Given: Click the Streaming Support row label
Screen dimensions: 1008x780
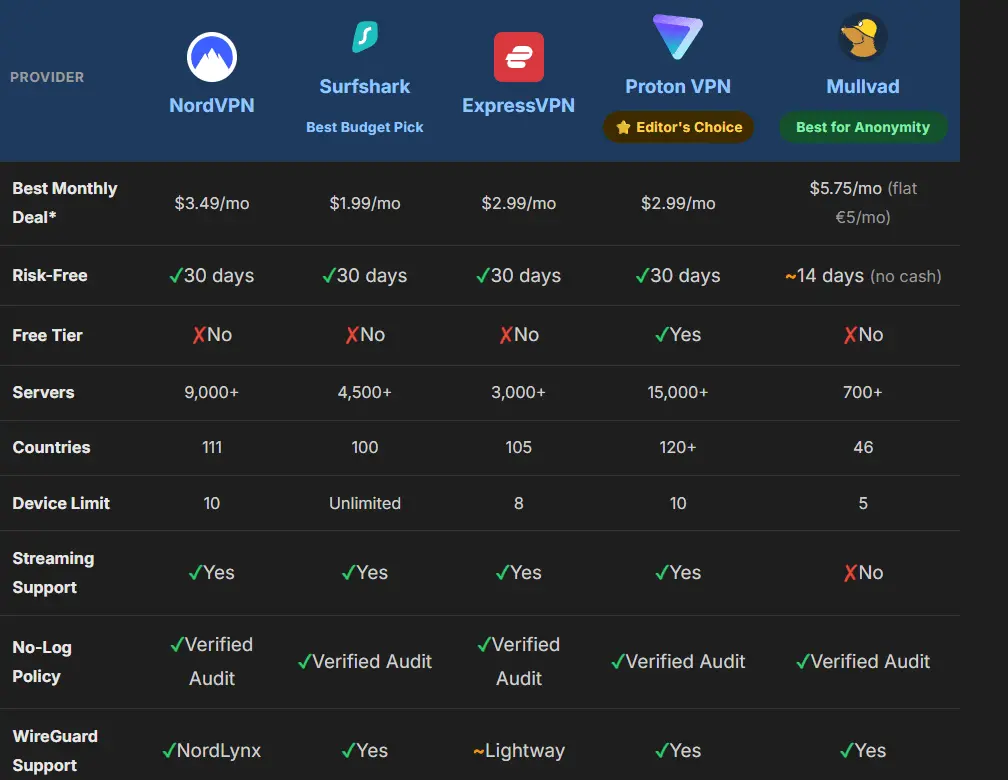Looking at the screenshot, I should tap(53, 573).
